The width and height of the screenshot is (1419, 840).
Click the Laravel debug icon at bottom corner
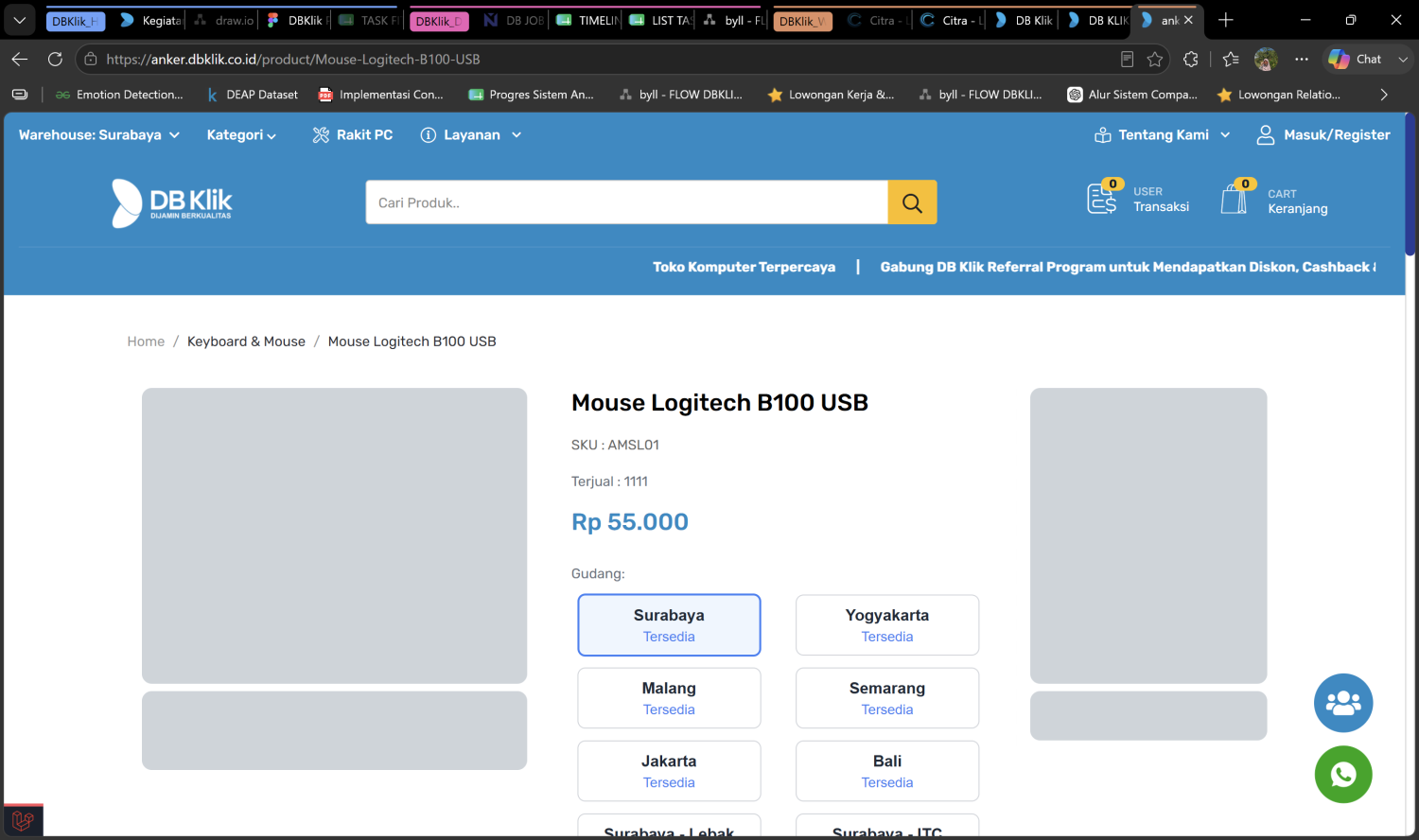[x=24, y=820]
